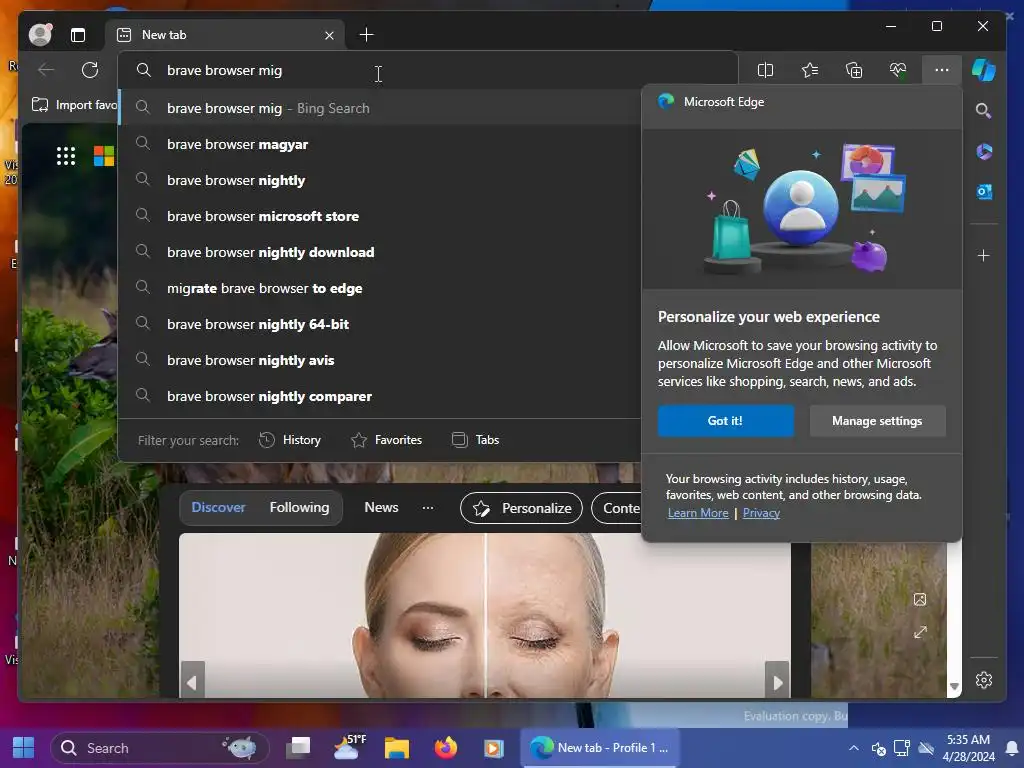Click the page scrollbar down arrow
Screen dimensions: 1024x768
pyautogui.click(x=954, y=687)
